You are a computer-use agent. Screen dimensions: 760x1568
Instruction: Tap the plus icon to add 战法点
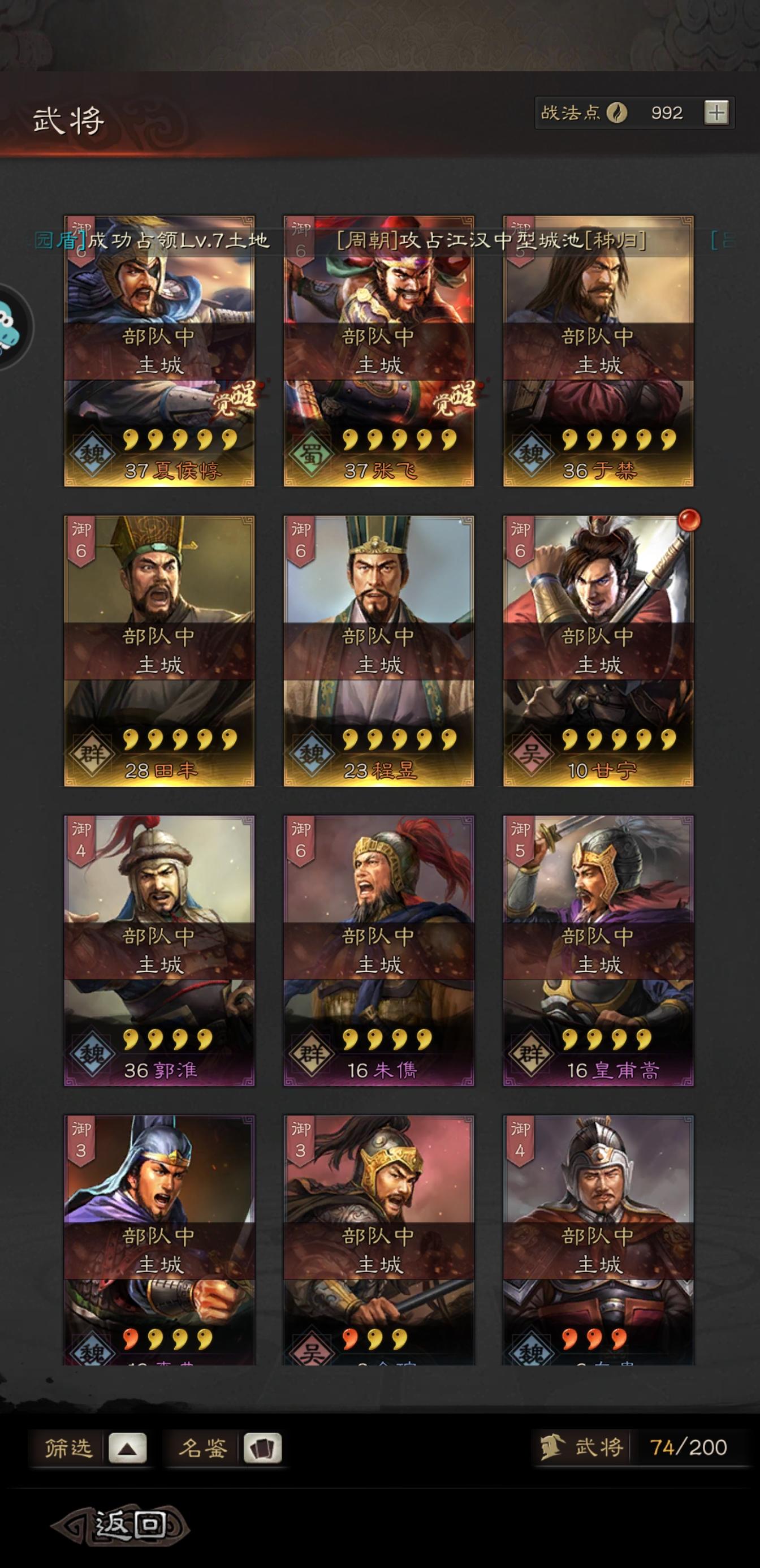point(716,113)
